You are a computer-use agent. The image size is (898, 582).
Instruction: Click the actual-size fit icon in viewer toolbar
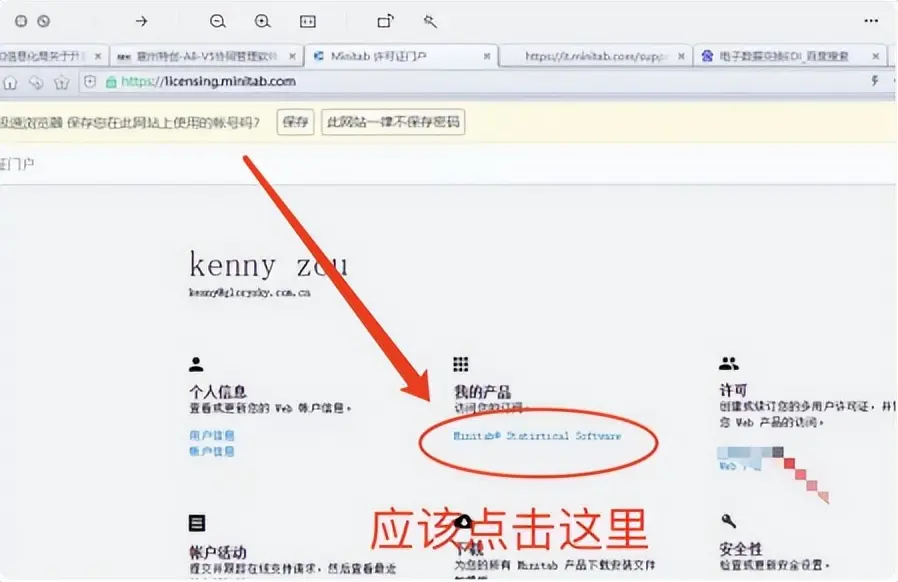[x=308, y=21]
